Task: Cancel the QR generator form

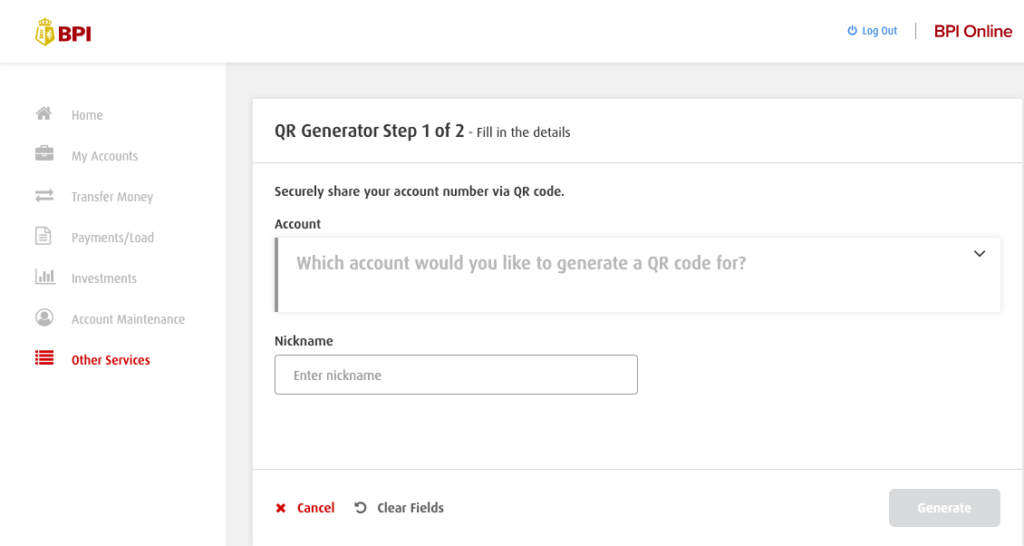Action: tap(306, 508)
